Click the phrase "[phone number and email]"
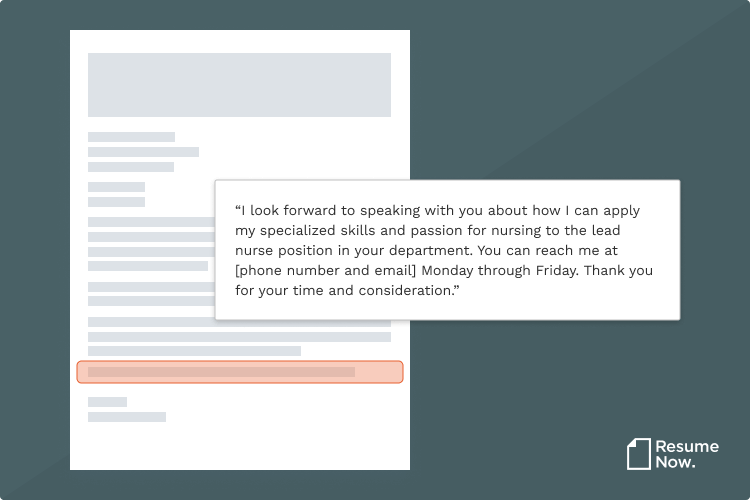750x500 pixels. coord(325,271)
